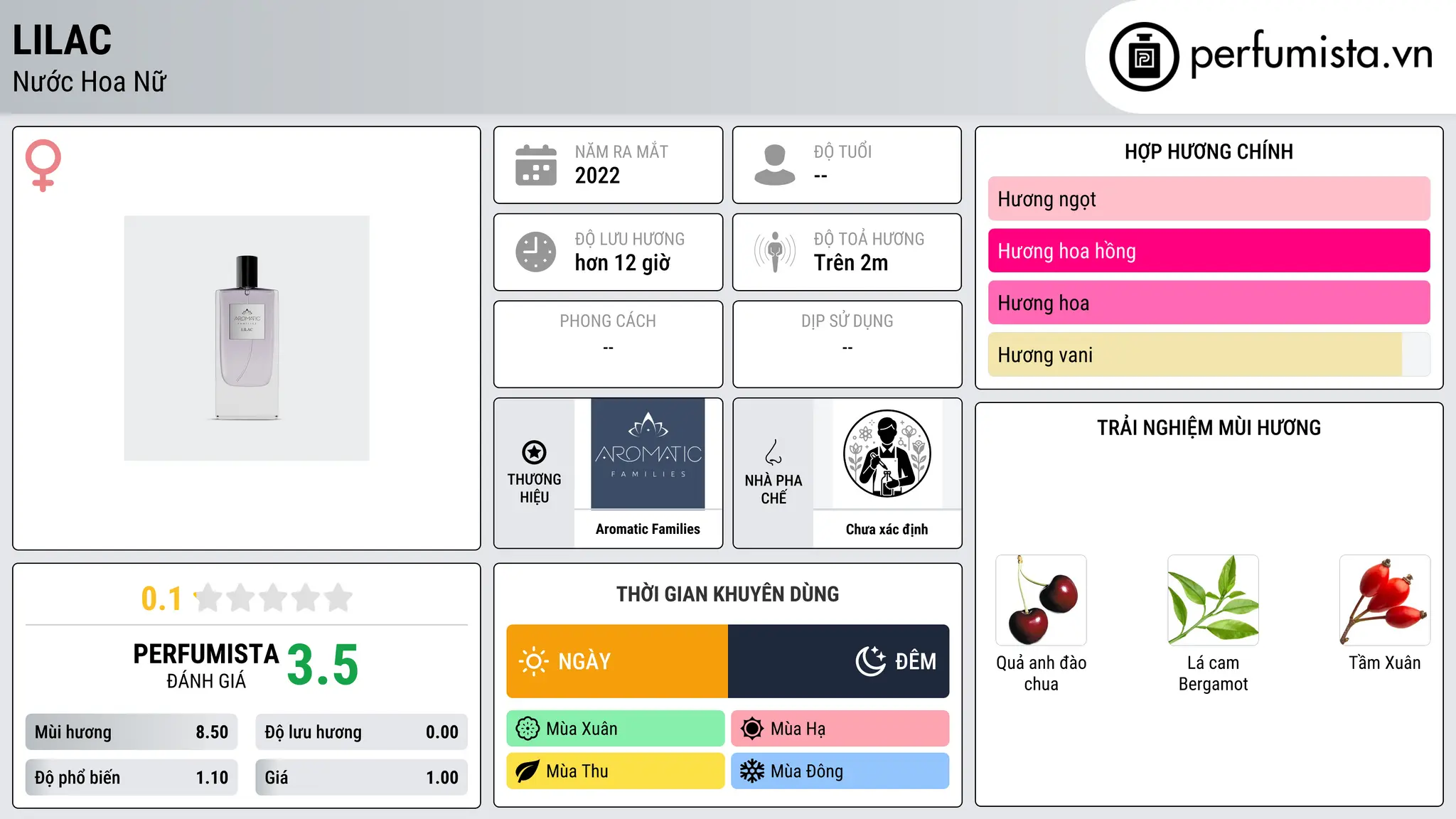1456x819 pixels.
Task: Click the Hợp Hương Chính heading
Action: coord(1209,152)
